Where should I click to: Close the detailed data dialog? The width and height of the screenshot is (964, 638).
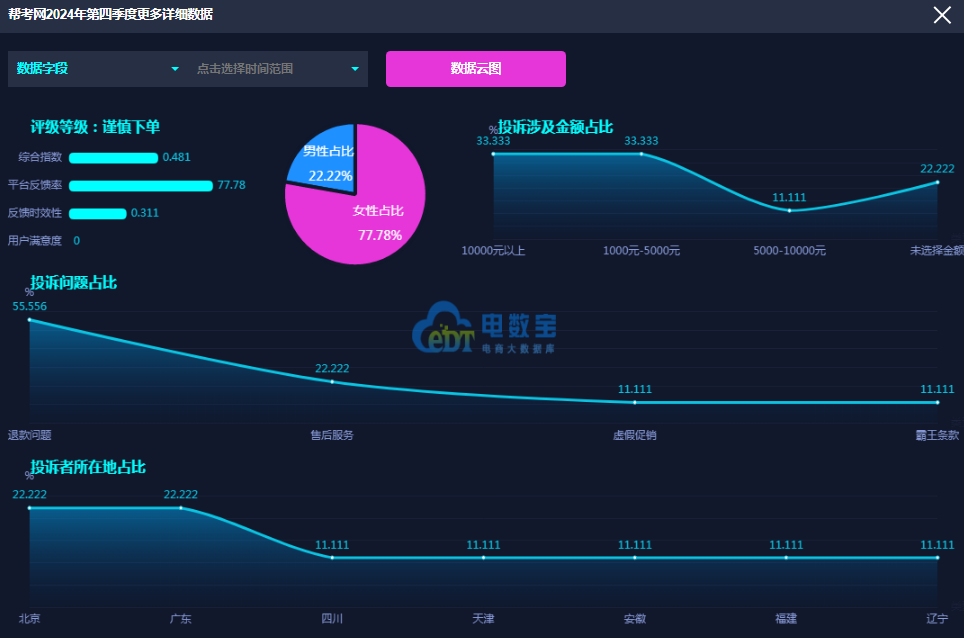pos(941,15)
